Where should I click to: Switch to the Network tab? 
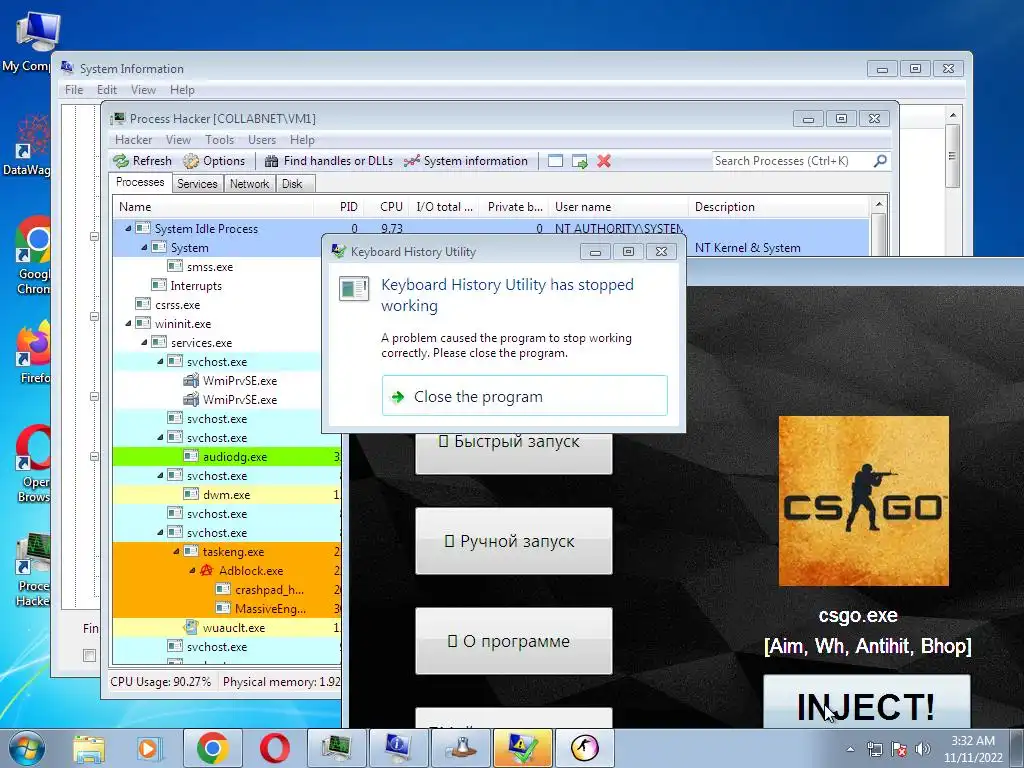coord(249,184)
